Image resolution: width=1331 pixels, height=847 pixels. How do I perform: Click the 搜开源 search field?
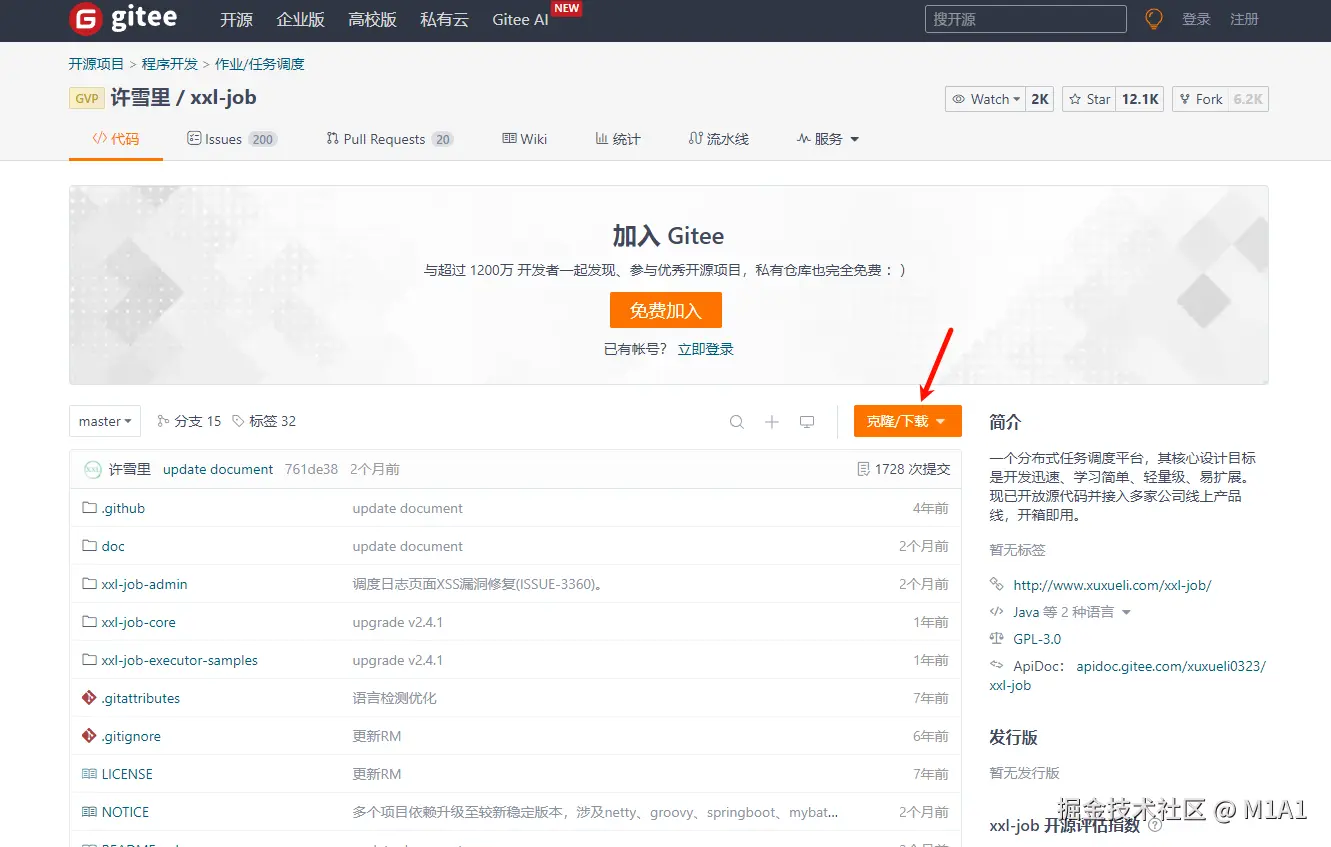pyautogui.click(x=1026, y=19)
